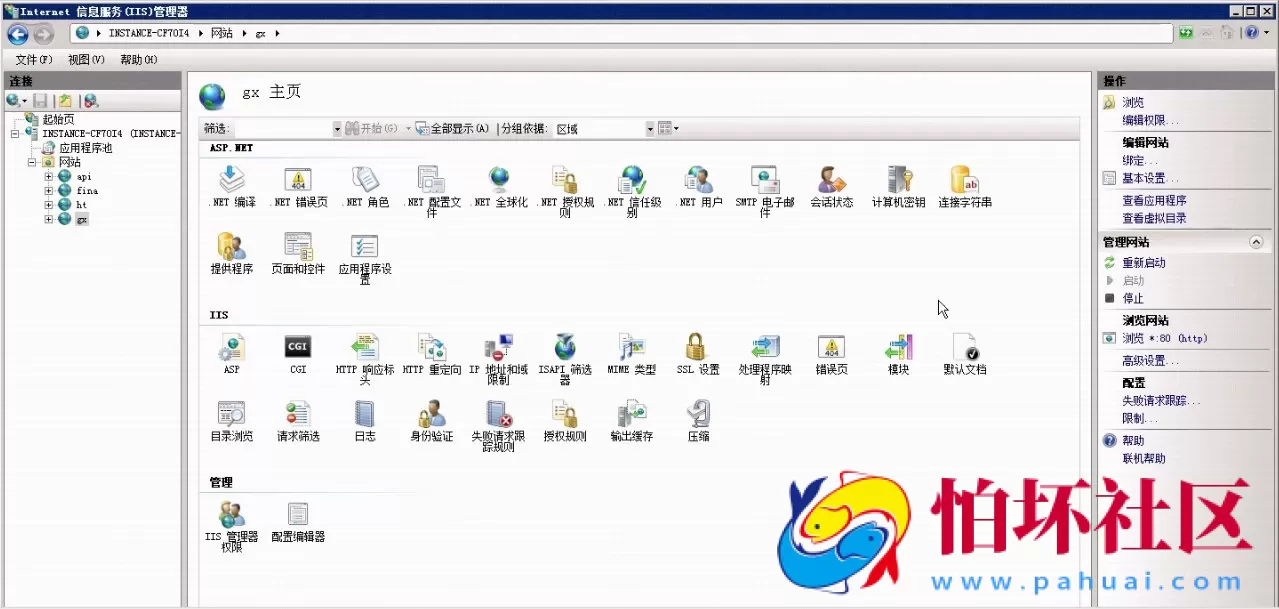Open the MIME 类型 feature

pyautogui.click(x=631, y=348)
